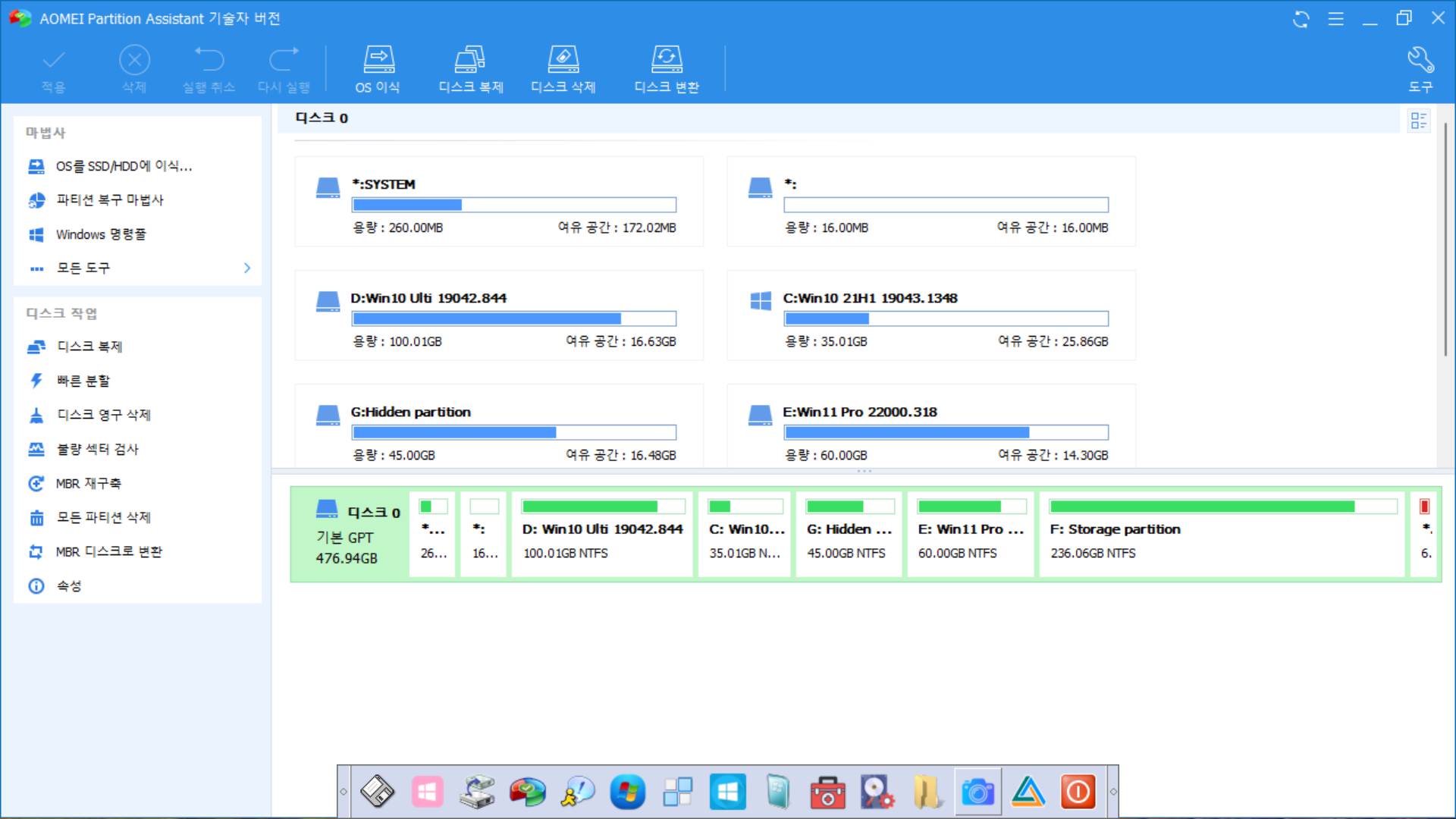
Task: Select the 16.00MB unnamed partition card
Action: [x=931, y=202]
